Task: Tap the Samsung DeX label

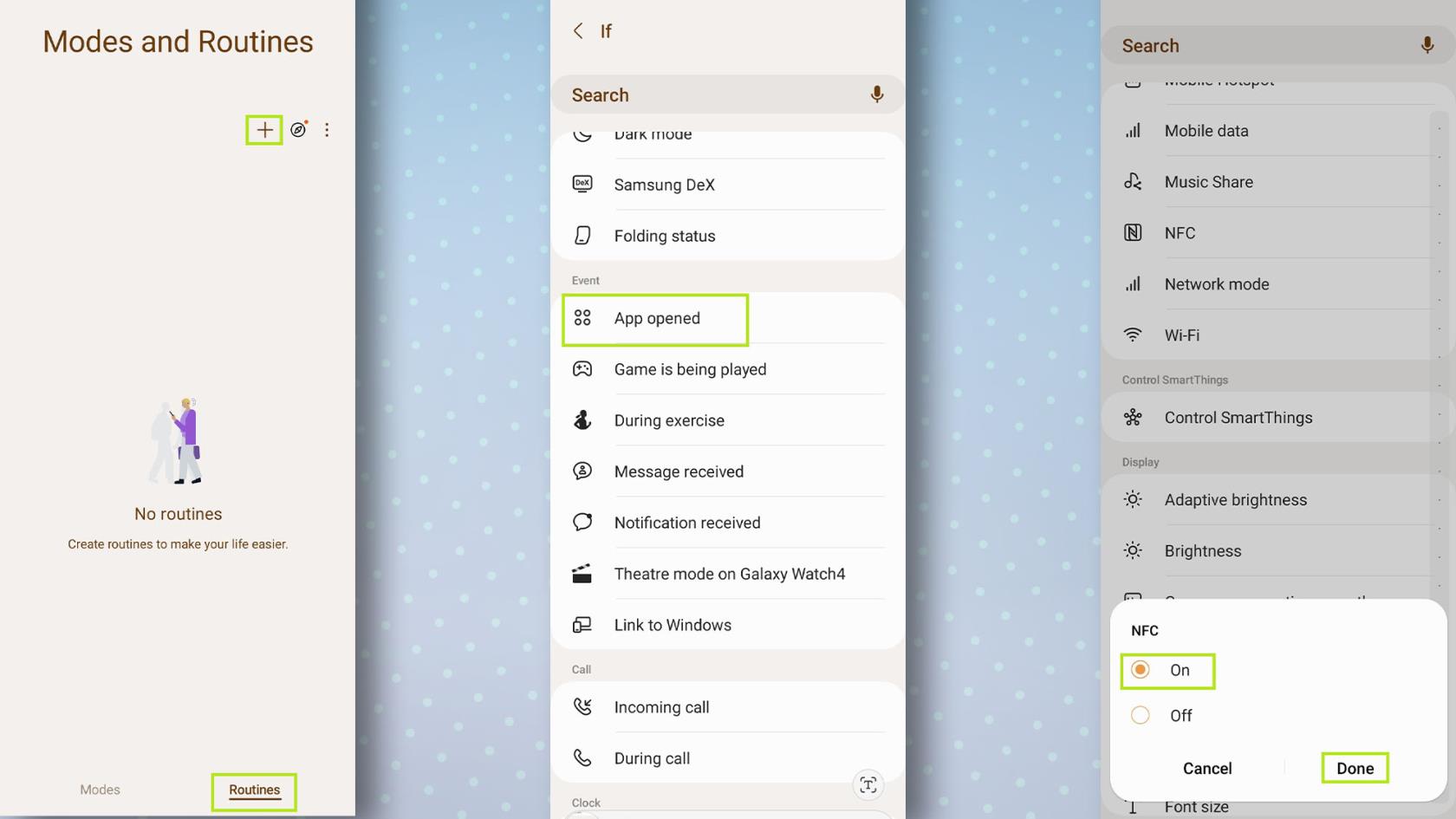Action: coord(664,185)
